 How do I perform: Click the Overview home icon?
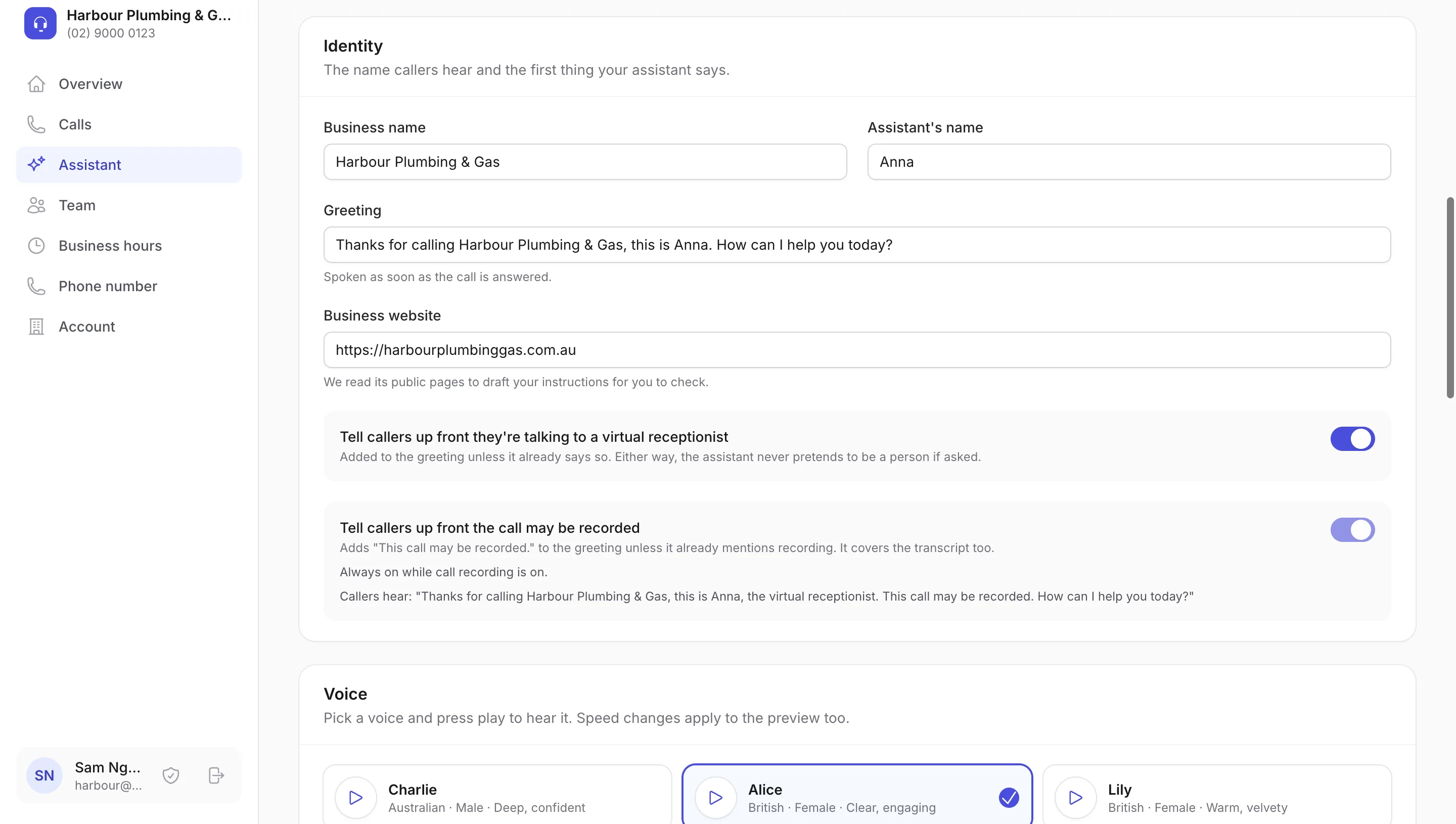tap(36, 84)
